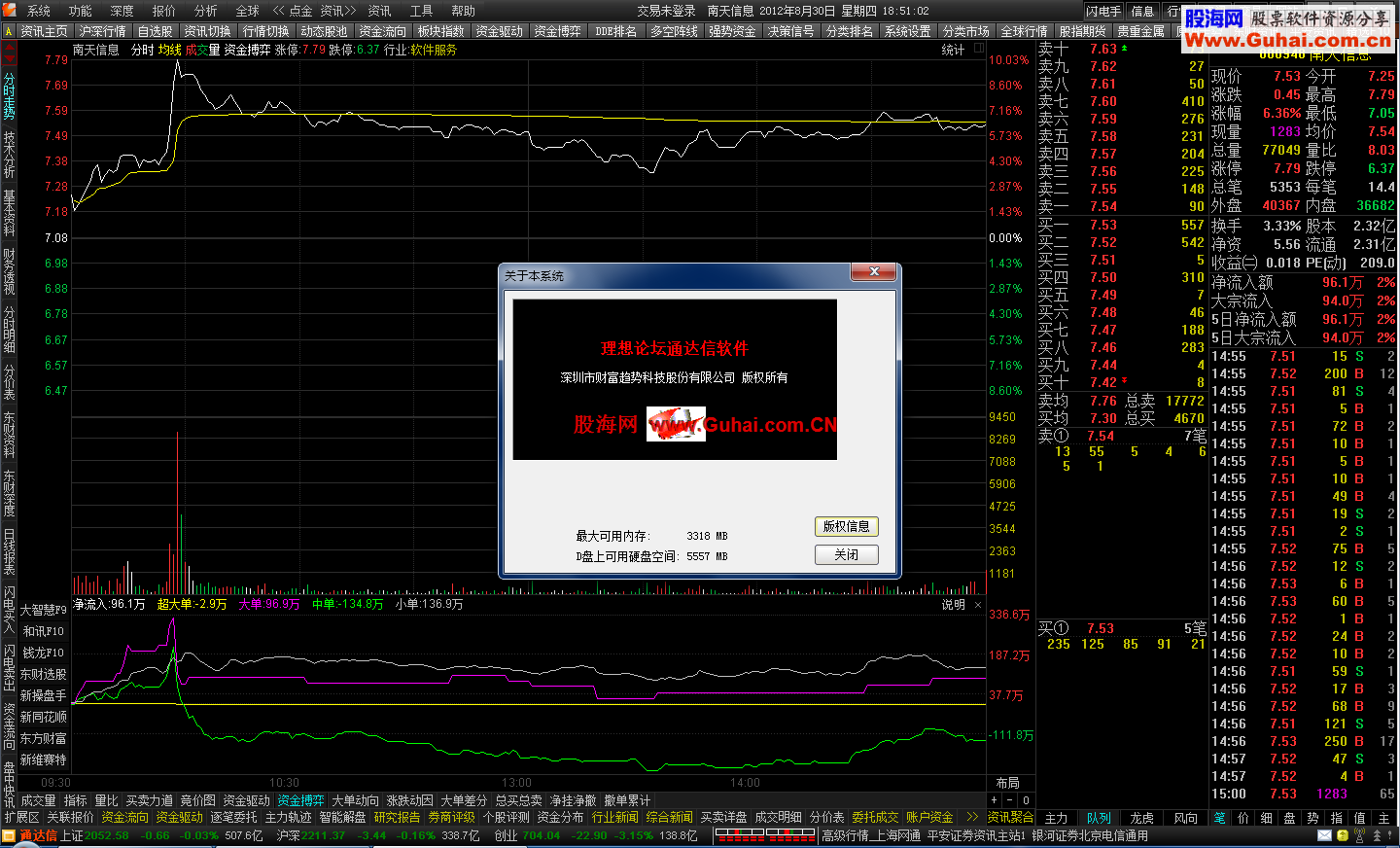Switch to 大单动向 indicator tab

[356, 800]
